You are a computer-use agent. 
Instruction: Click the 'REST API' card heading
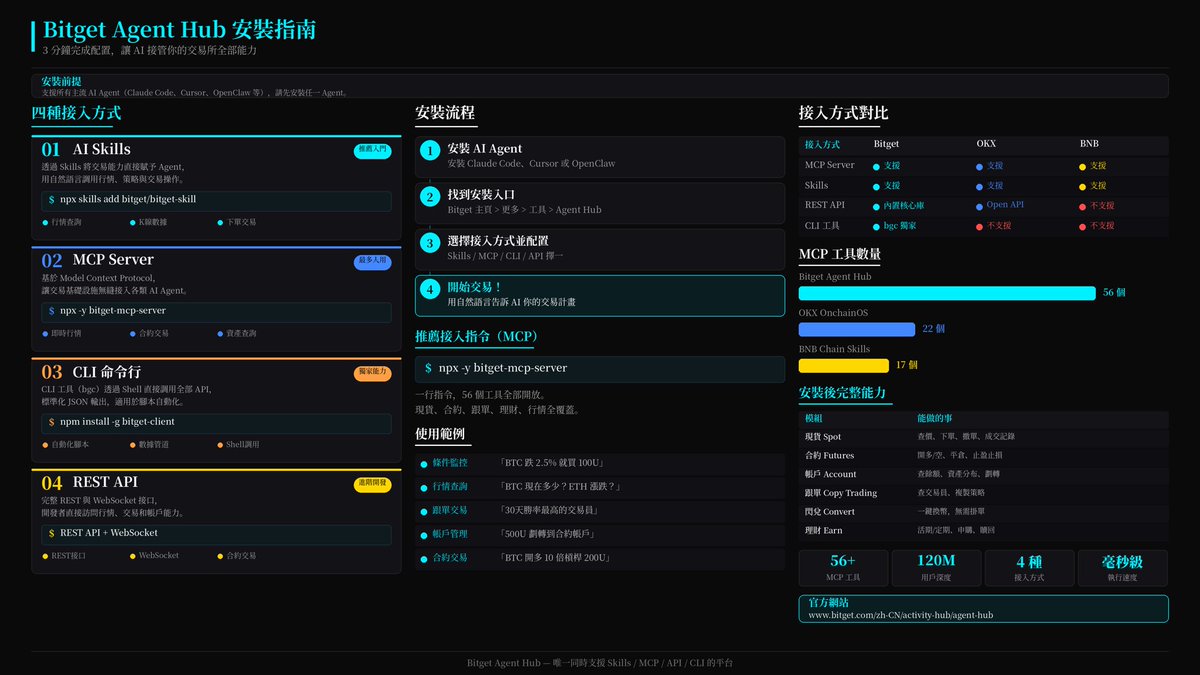point(105,483)
